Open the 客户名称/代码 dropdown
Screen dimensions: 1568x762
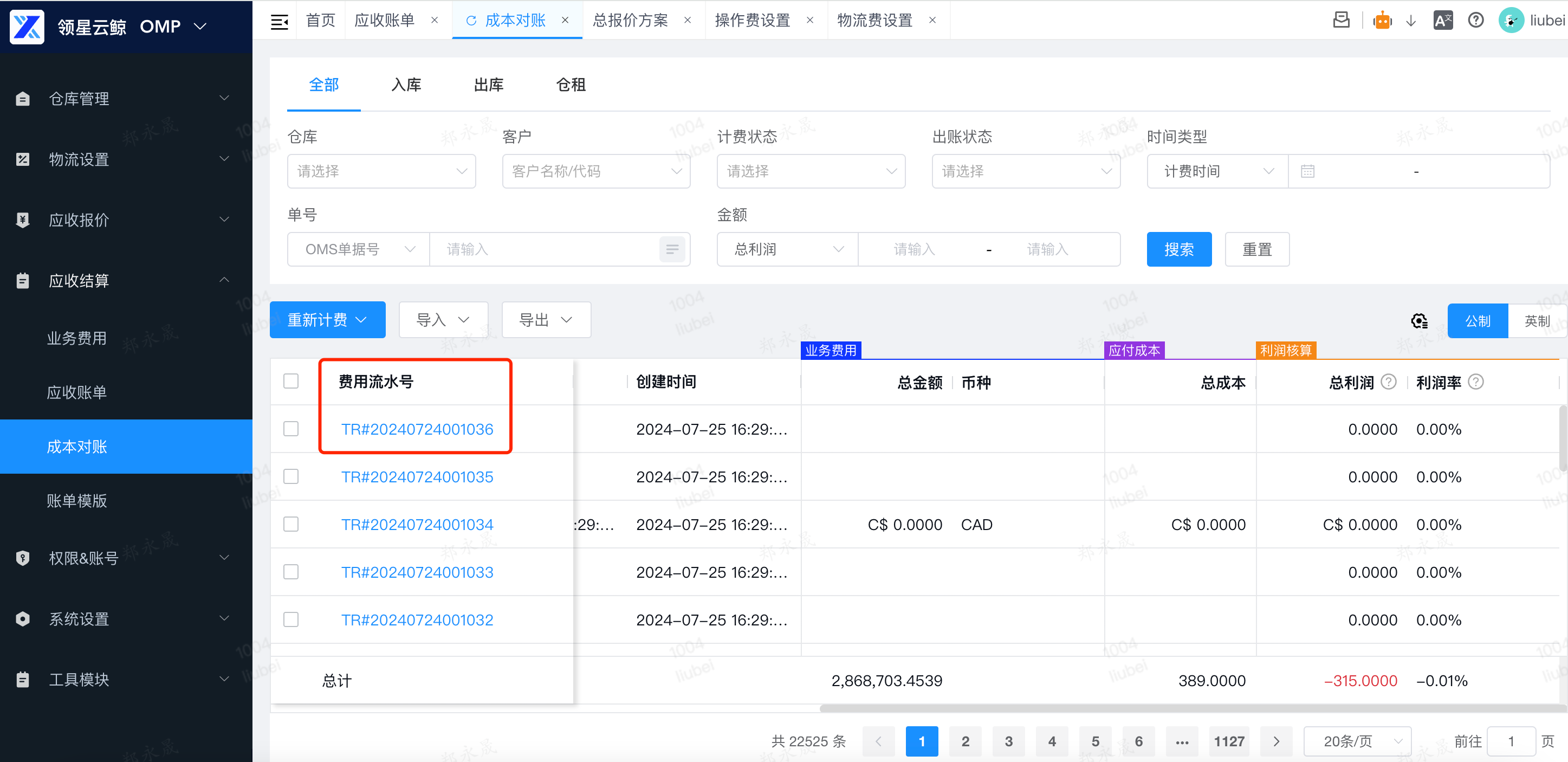[x=596, y=172]
